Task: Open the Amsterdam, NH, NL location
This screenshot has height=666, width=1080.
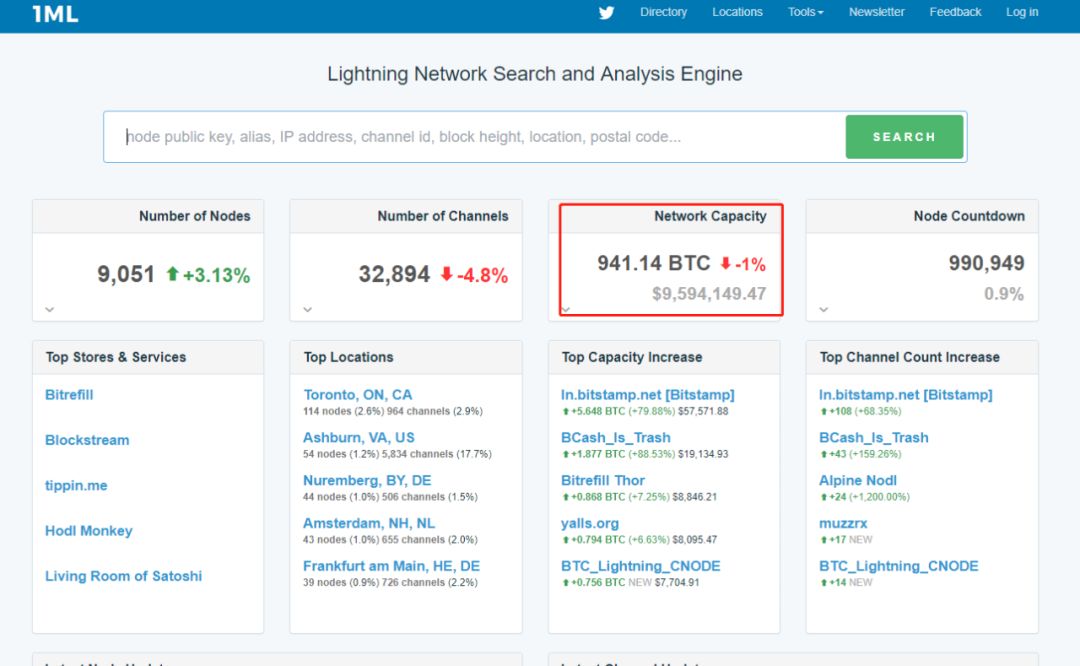Action: tap(369, 523)
